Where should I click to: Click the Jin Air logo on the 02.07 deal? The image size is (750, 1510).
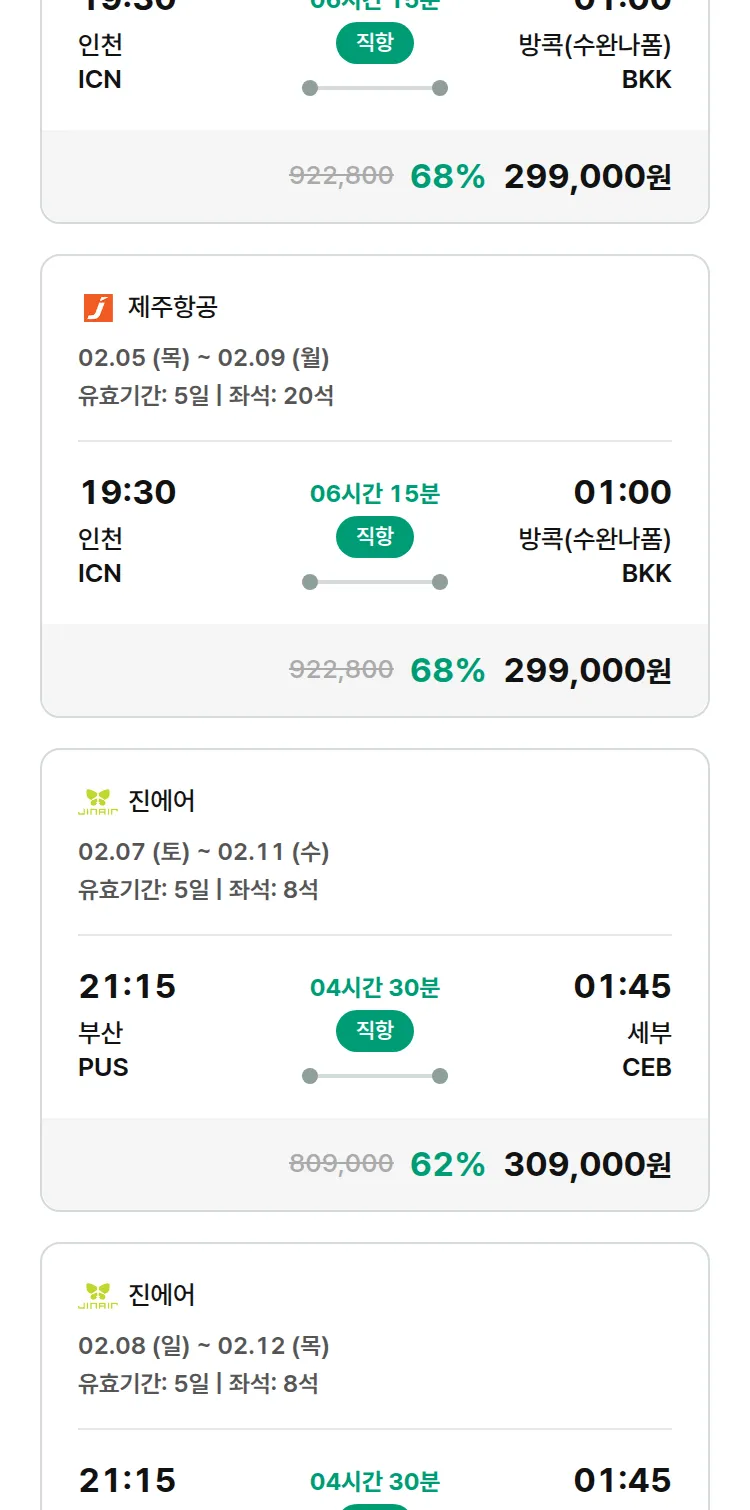pos(98,802)
